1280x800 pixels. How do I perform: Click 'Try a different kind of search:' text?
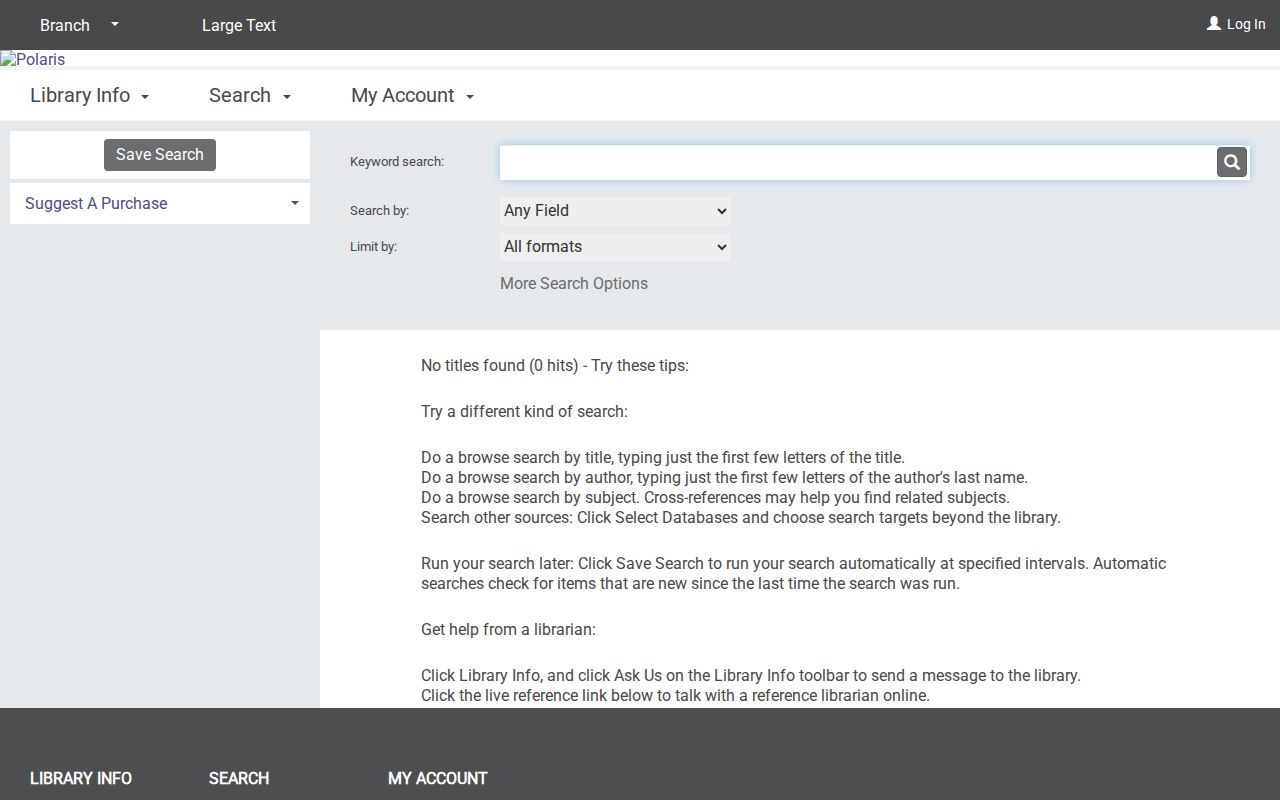[524, 412]
